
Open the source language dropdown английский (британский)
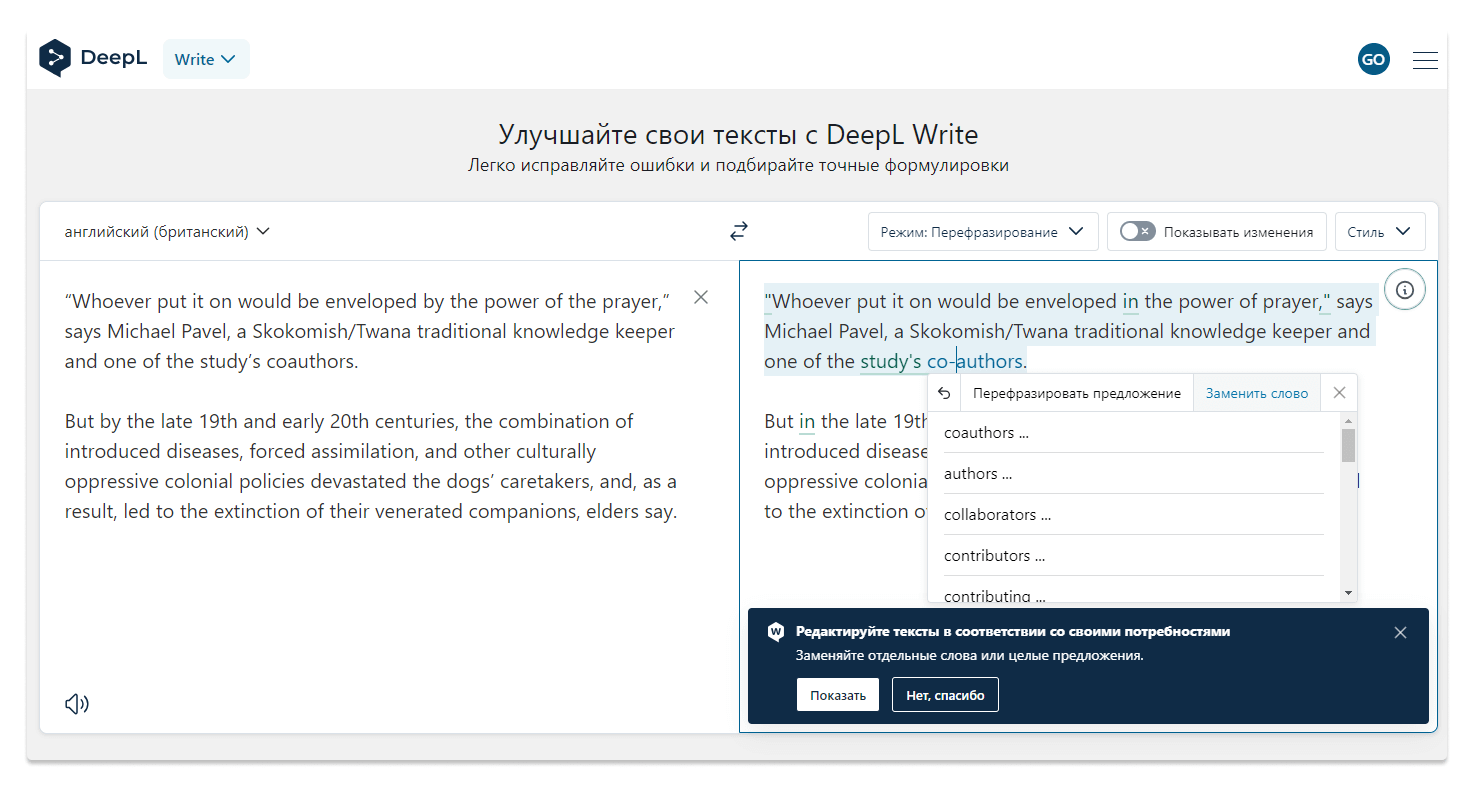pos(167,232)
